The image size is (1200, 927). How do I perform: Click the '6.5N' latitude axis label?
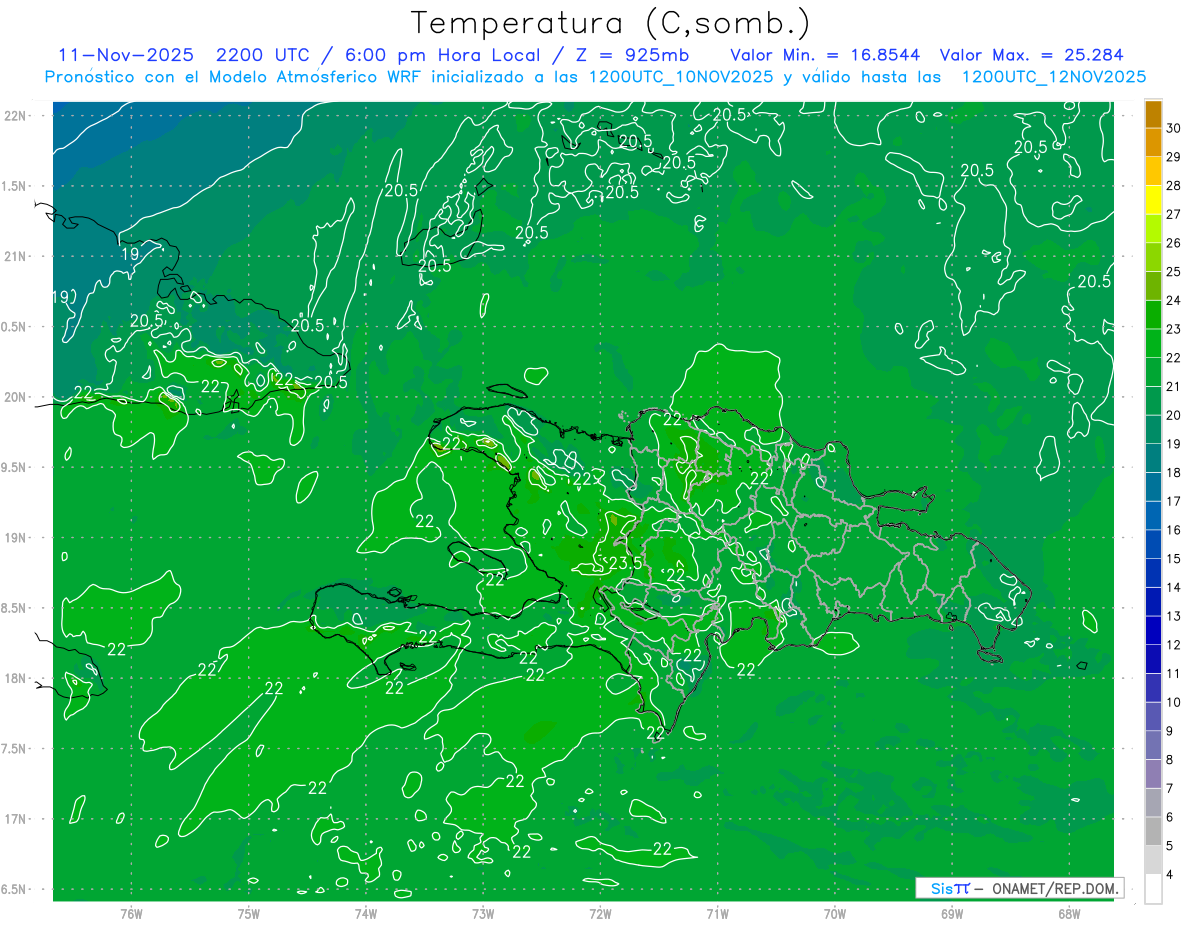click(x=13, y=889)
